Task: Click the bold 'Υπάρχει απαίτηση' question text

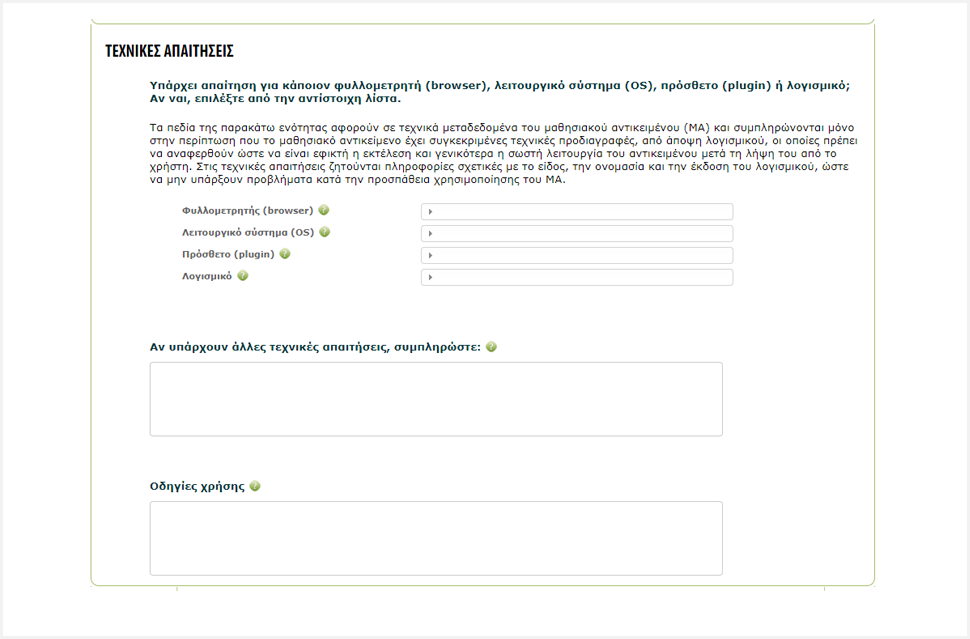Action: [x=499, y=86]
